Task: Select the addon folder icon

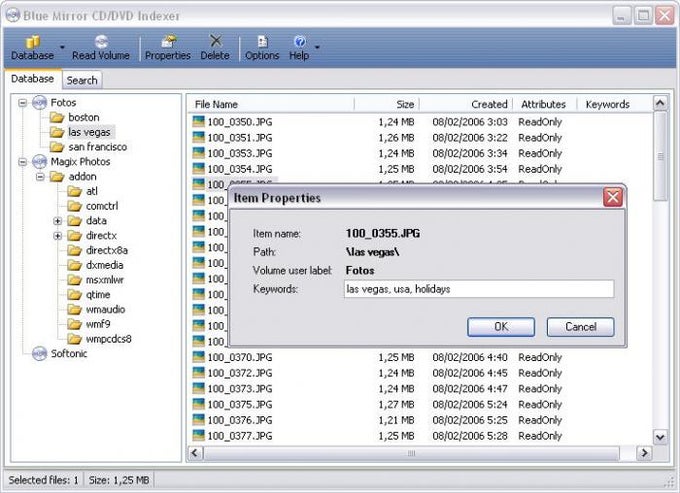Action: [x=57, y=176]
